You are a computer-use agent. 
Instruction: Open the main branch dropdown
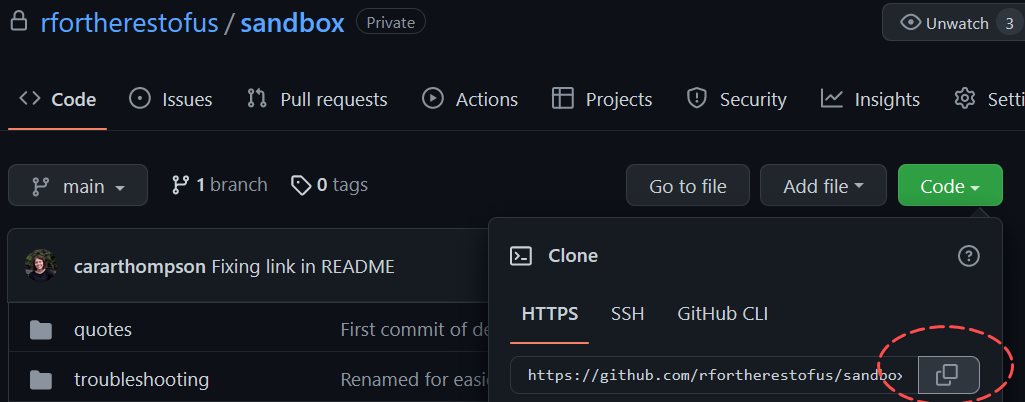(x=78, y=186)
